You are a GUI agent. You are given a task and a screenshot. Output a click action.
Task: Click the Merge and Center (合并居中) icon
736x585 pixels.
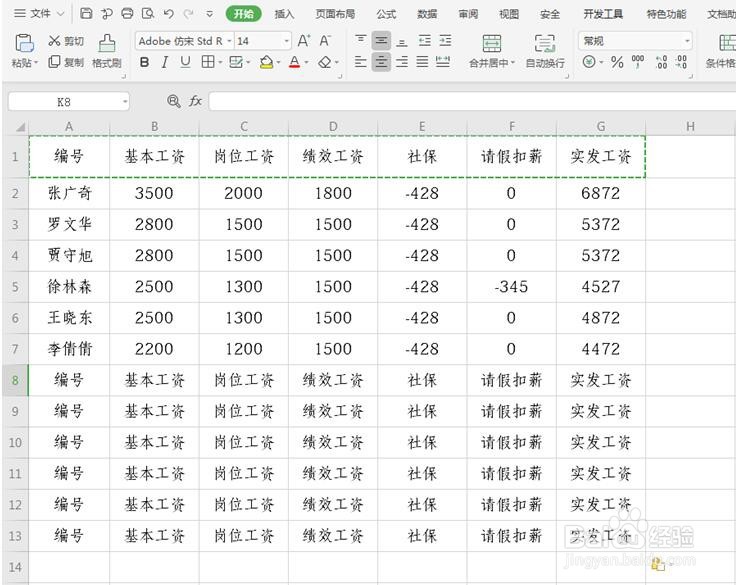(491, 43)
